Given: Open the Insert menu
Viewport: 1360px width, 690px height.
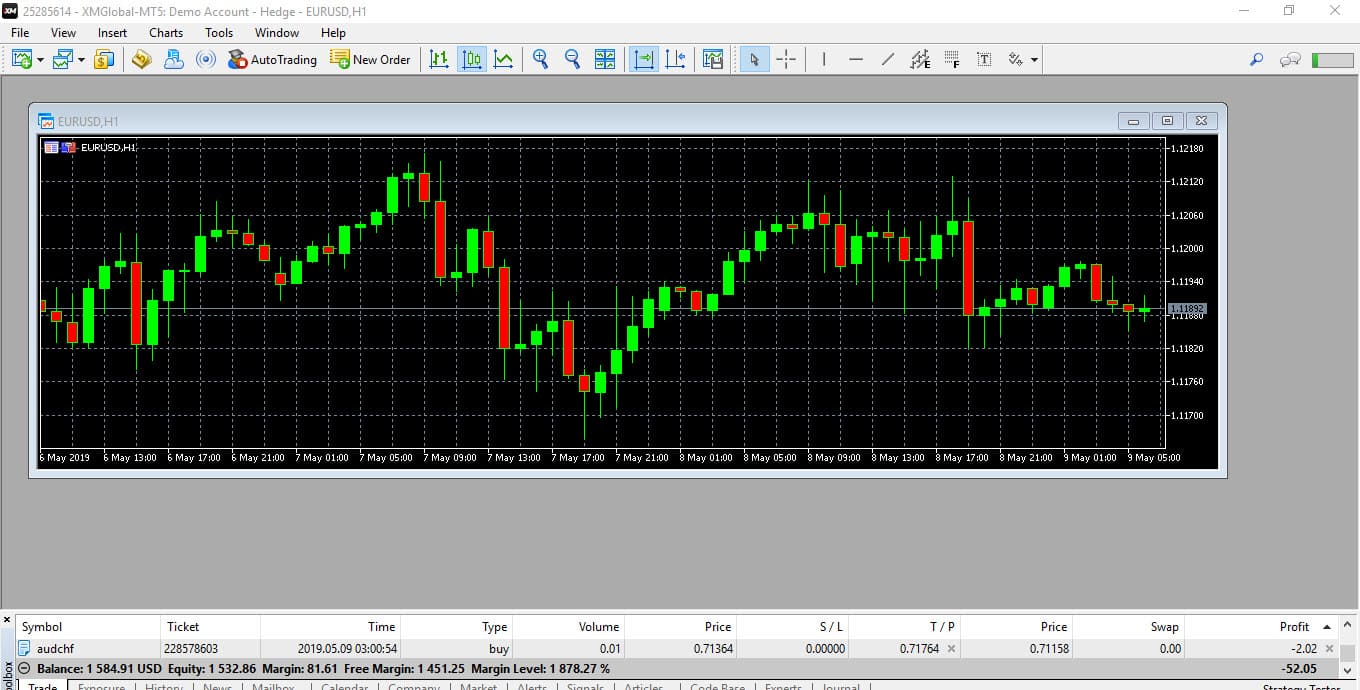Looking at the screenshot, I should pos(112,32).
